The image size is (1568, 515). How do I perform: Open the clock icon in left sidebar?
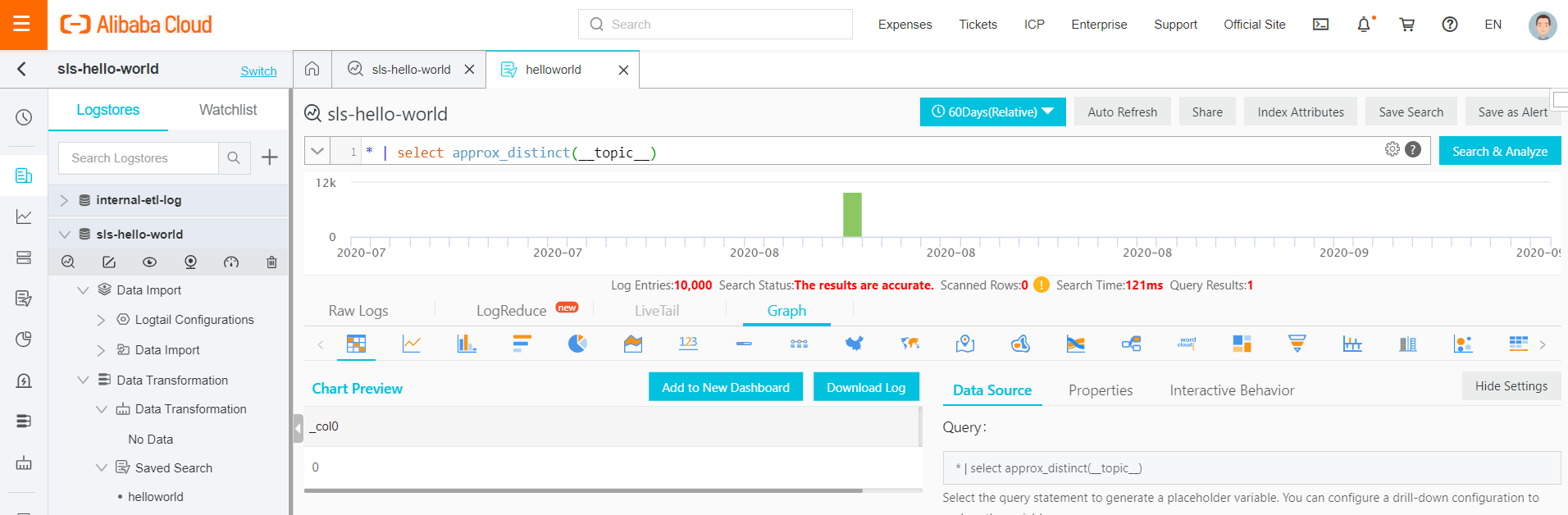(24, 117)
